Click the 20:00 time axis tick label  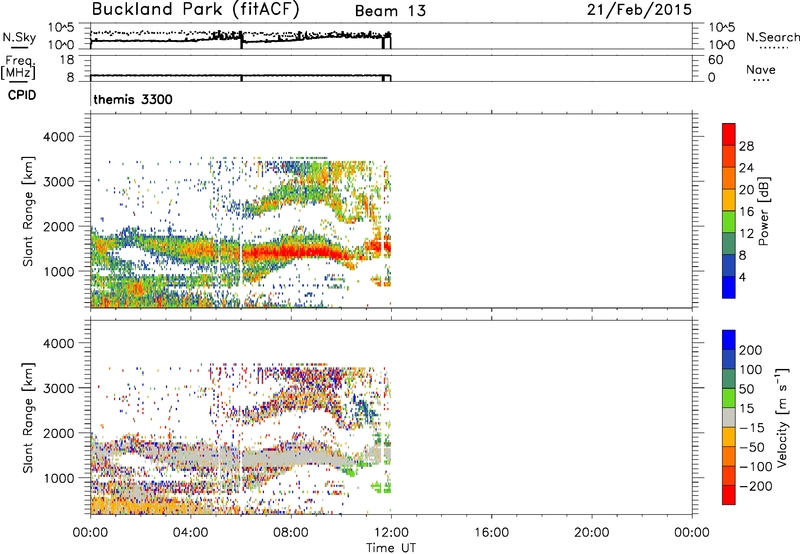(x=591, y=533)
